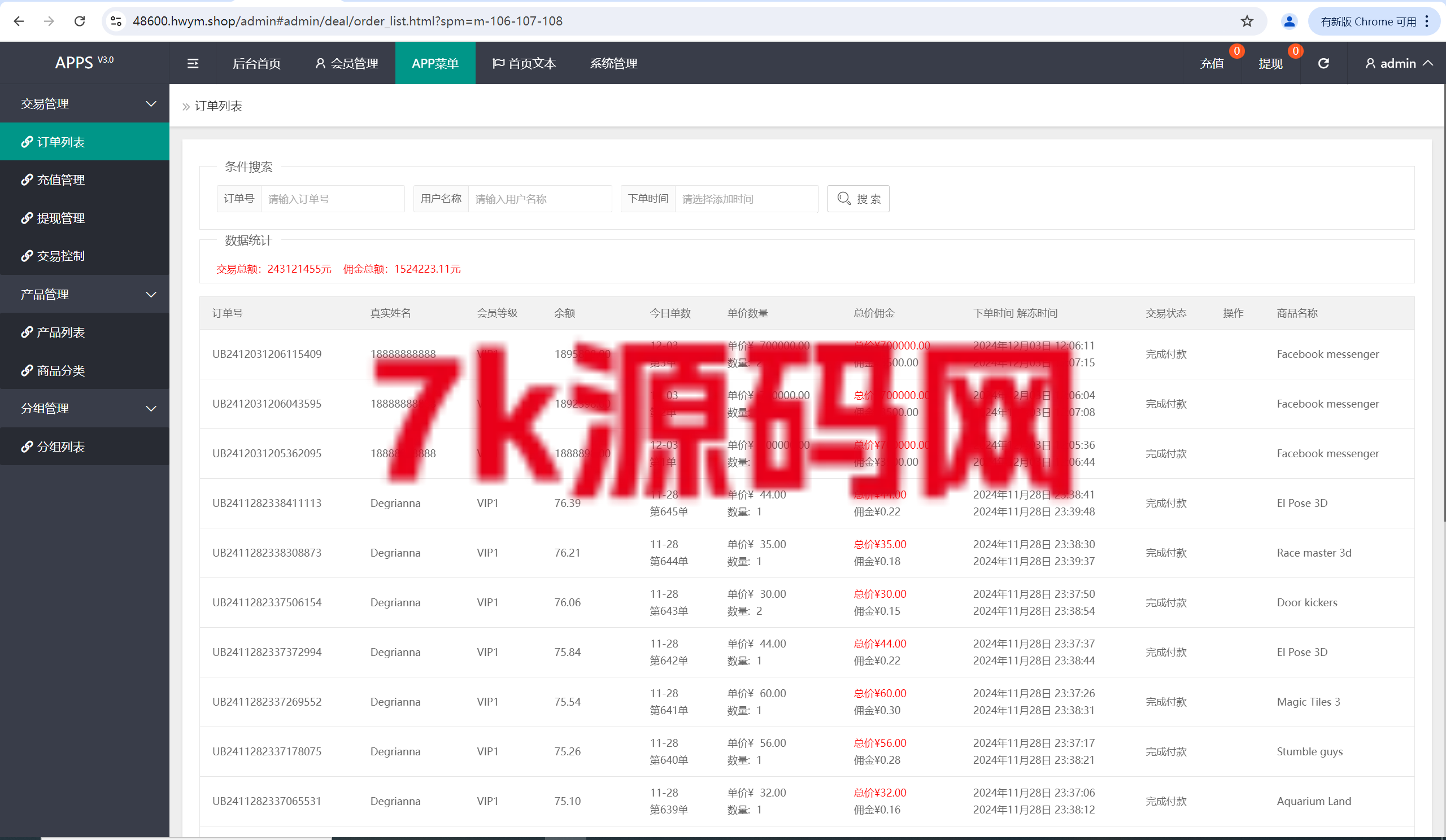
Task: Click order number UB2411282337065531
Action: coord(267,801)
